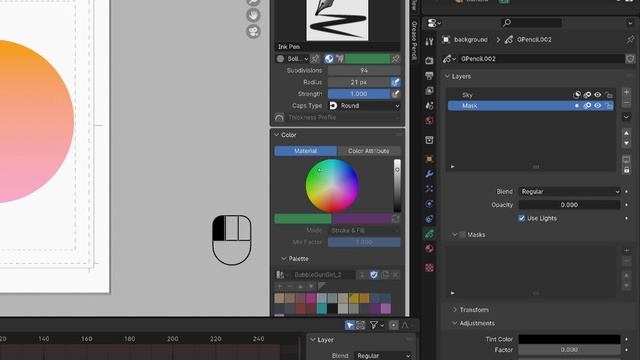This screenshot has width=640, height=360.
Task: Click fake user shield beside GPencil.002 name
Action: point(630,59)
